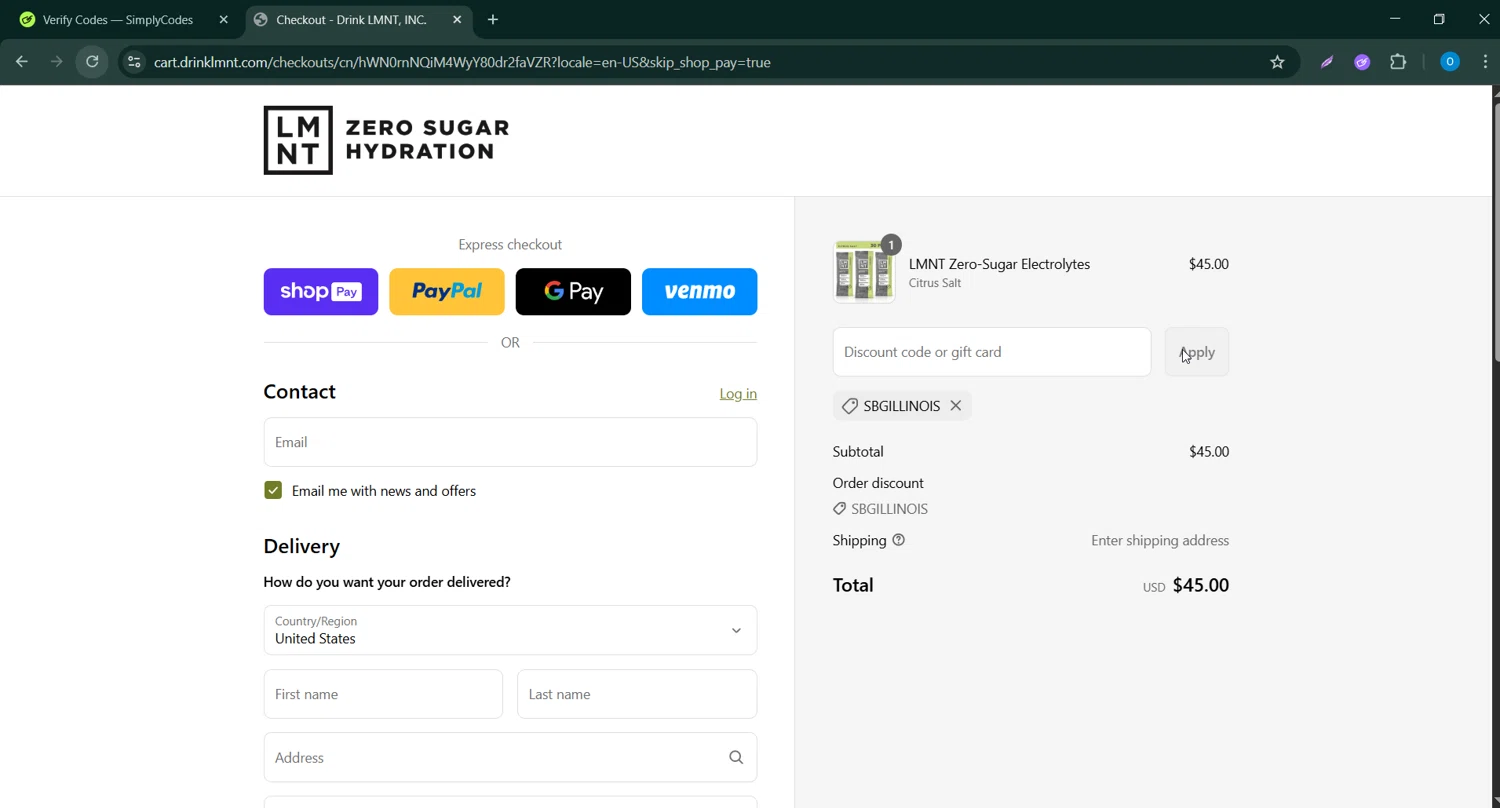This screenshot has height=808, width=1500.
Task: Apply the discount code
Action: (x=1197, y=352)
